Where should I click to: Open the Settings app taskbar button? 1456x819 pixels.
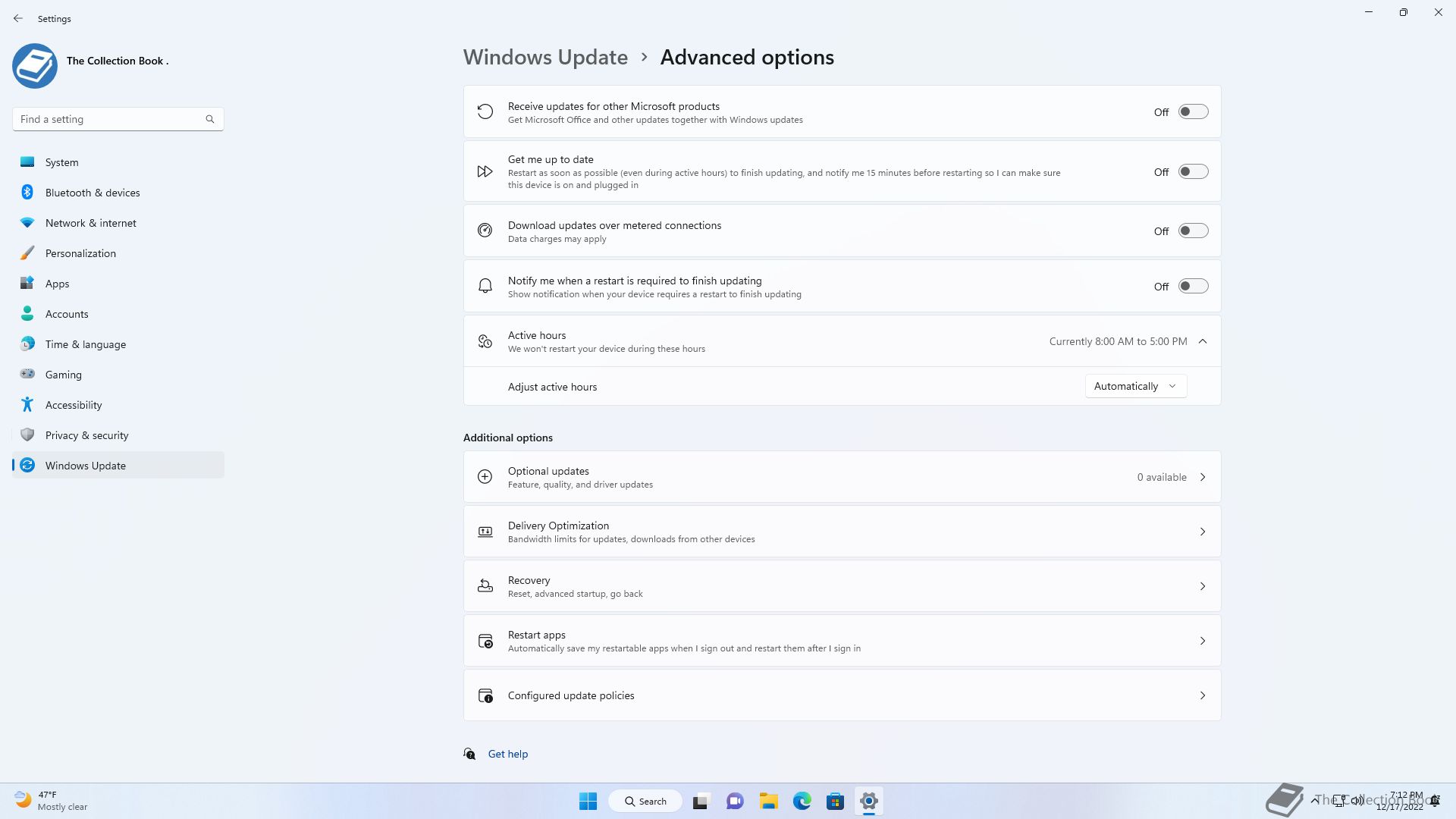[x=869, y=801]
